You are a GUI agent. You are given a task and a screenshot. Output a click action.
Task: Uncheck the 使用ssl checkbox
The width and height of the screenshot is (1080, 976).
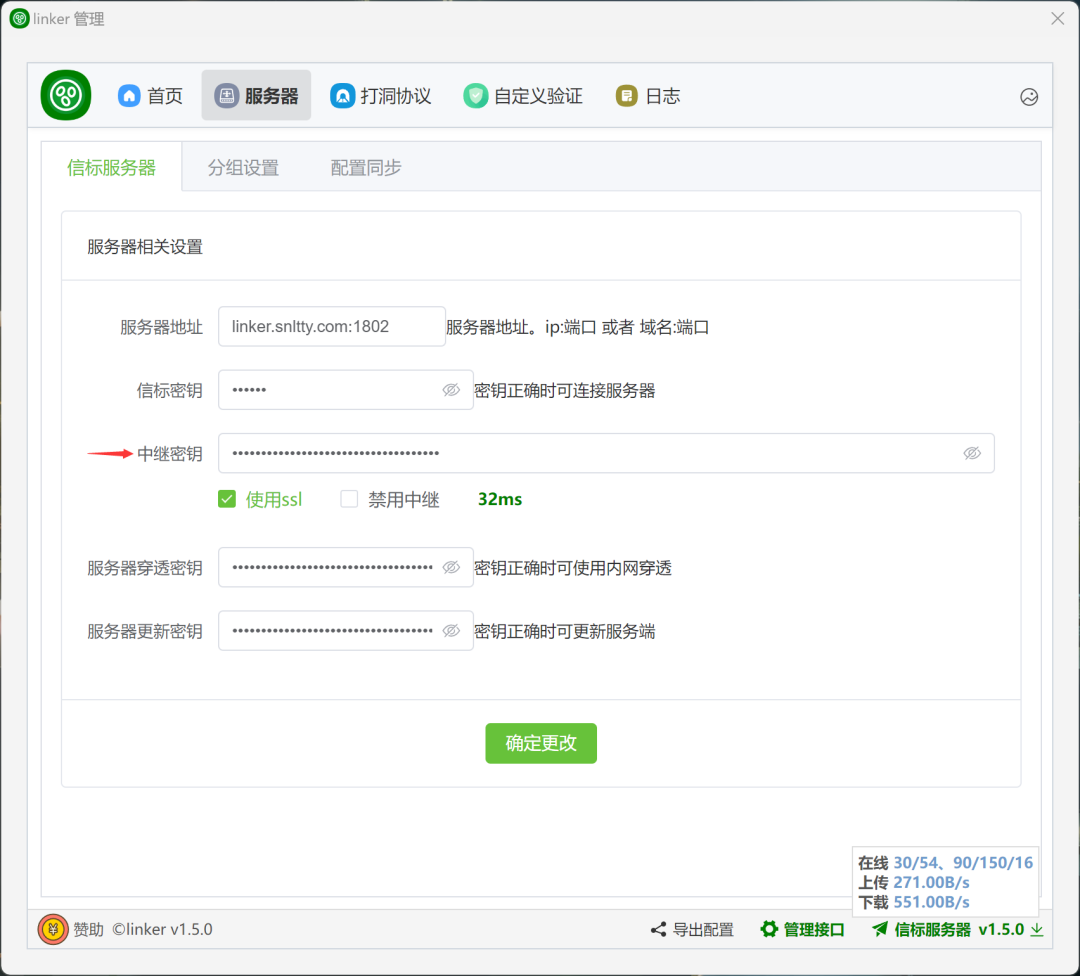[x=227, y=498]
